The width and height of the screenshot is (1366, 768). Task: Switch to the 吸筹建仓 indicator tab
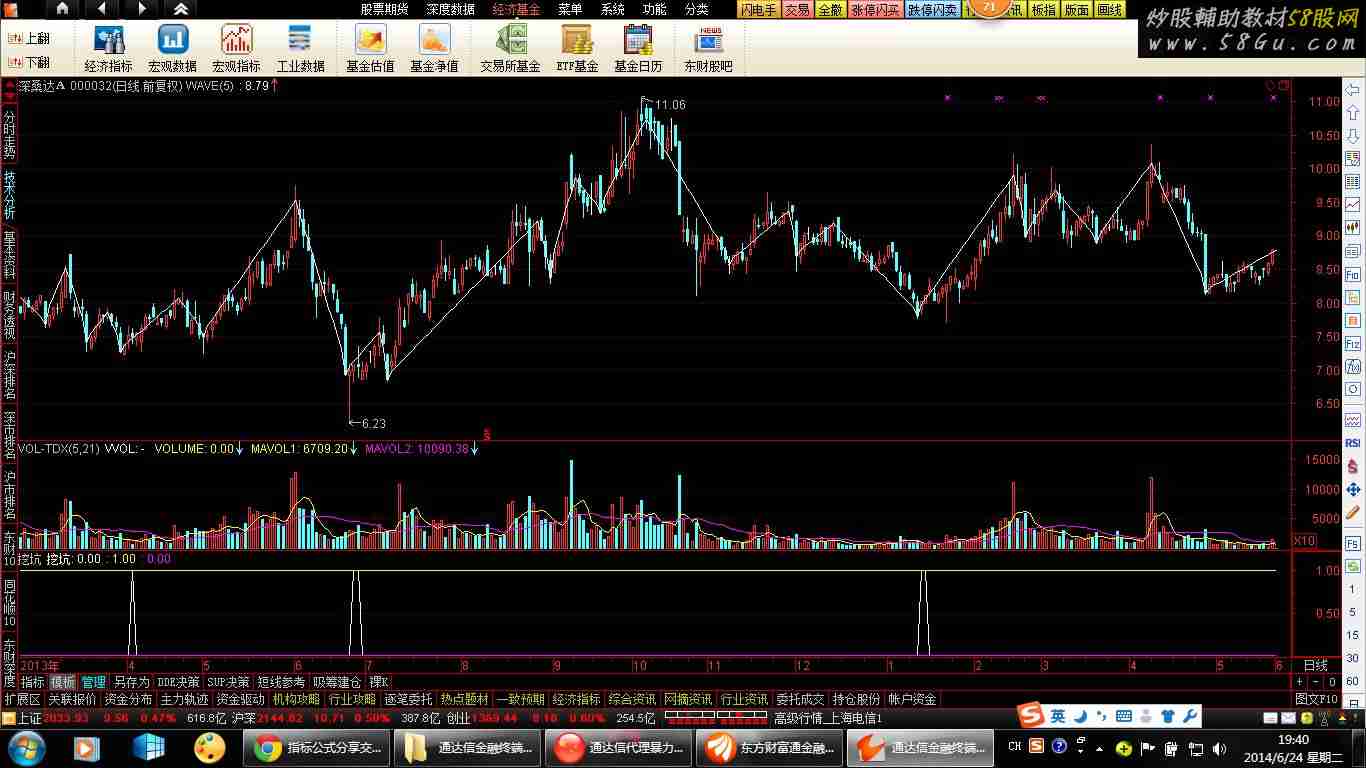337,682
